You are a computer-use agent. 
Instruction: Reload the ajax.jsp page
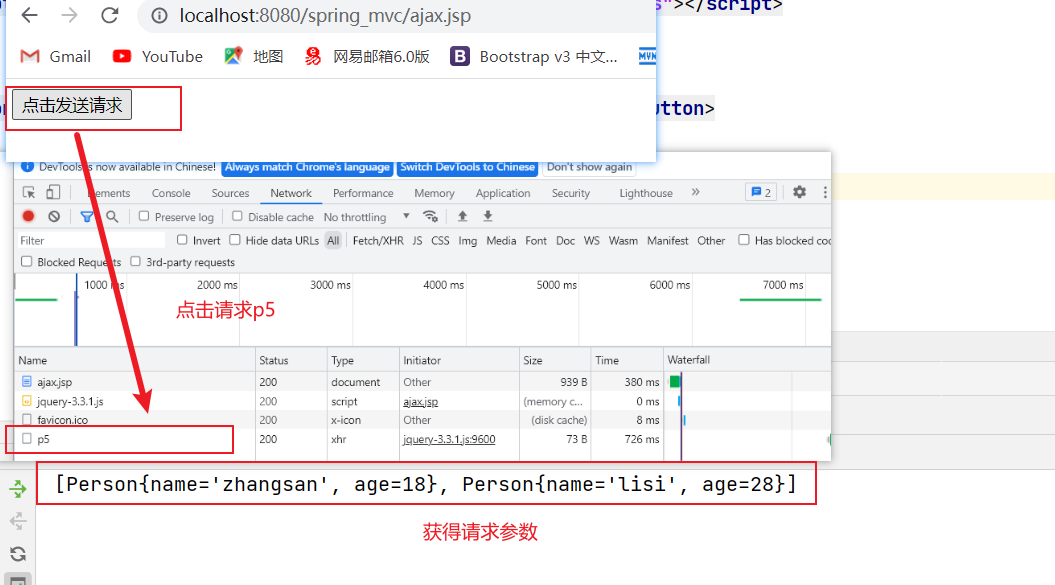pos(110,15)
